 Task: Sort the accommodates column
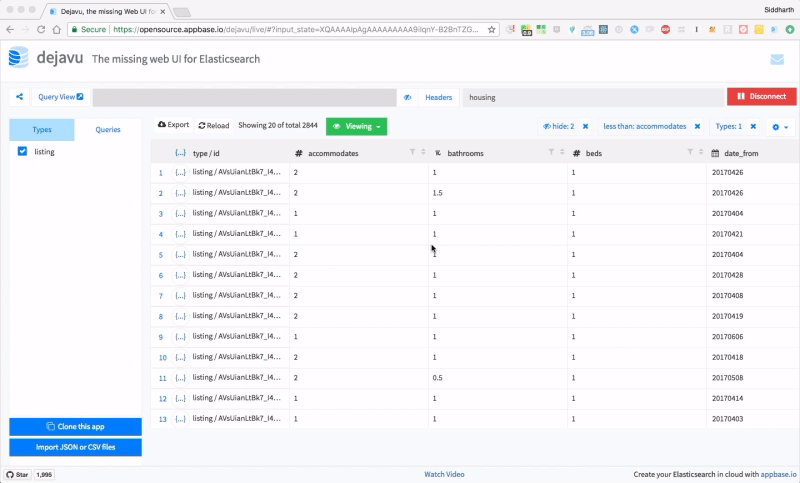(x=423, y=152)
